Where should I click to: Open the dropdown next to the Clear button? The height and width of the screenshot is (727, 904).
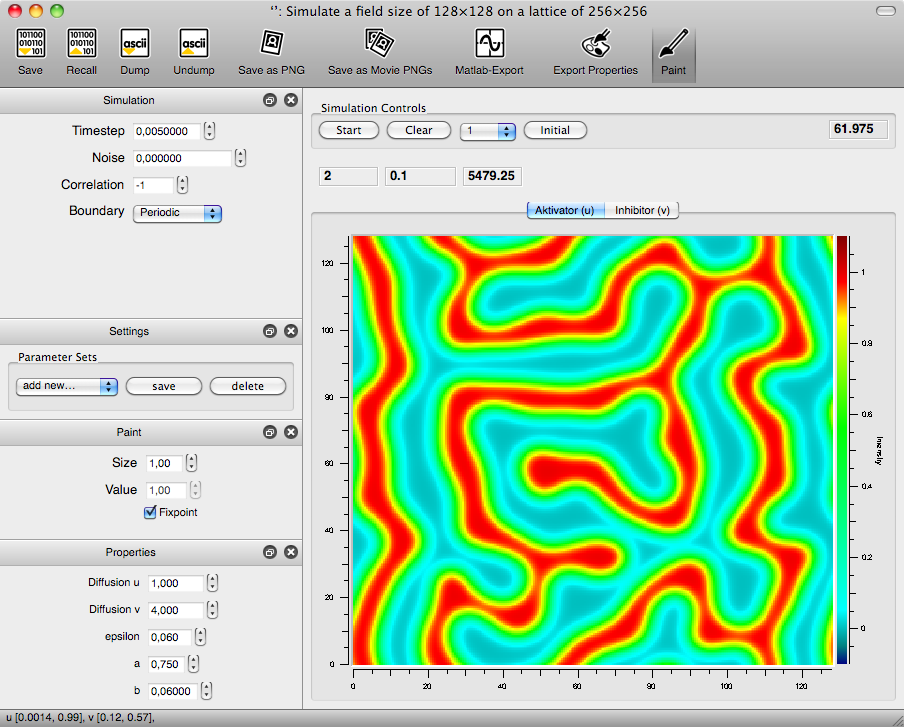(488, 131)
